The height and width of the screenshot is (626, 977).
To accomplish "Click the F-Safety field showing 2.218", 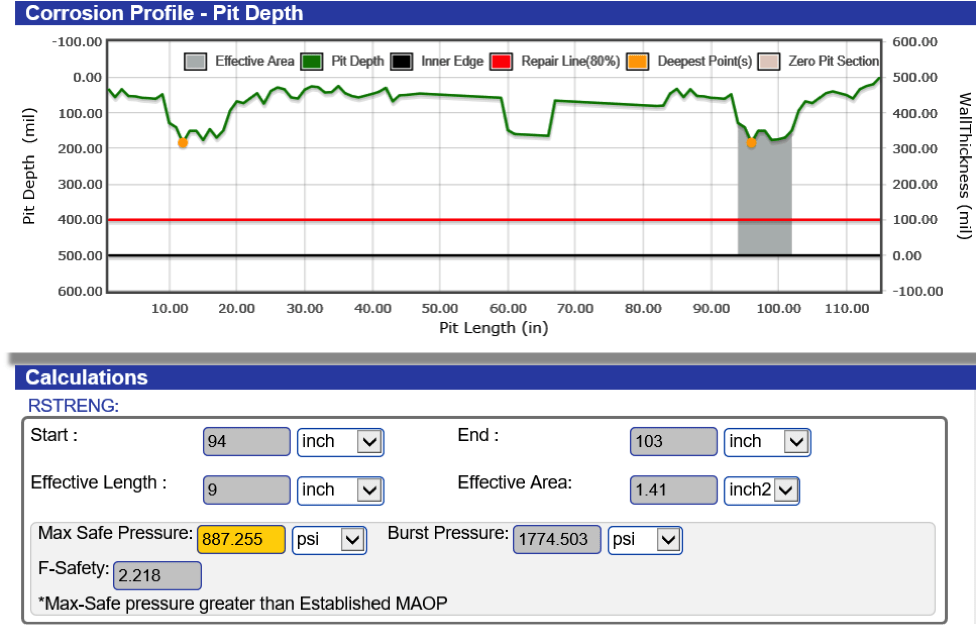I will pyautogui.click(x=157, y=576).
